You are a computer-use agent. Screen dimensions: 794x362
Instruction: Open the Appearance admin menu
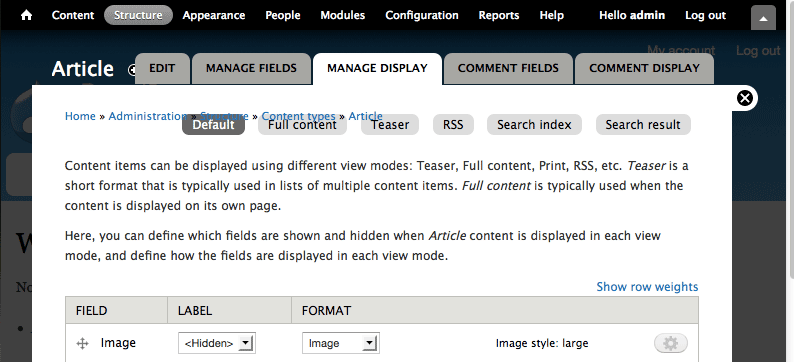coord(214,15)
